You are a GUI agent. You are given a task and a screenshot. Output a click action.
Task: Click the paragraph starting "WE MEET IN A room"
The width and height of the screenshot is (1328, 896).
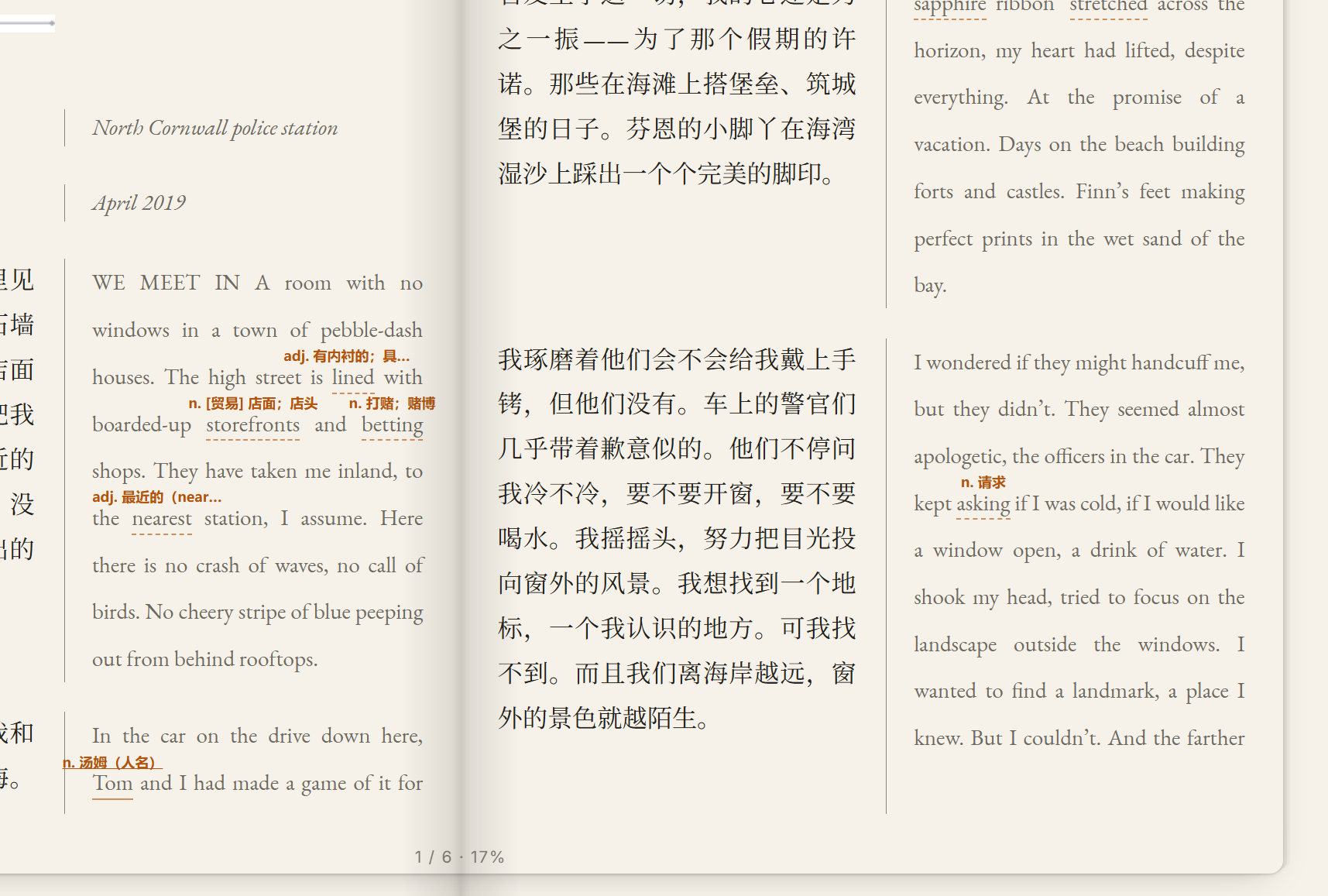(x=258, y=471)
